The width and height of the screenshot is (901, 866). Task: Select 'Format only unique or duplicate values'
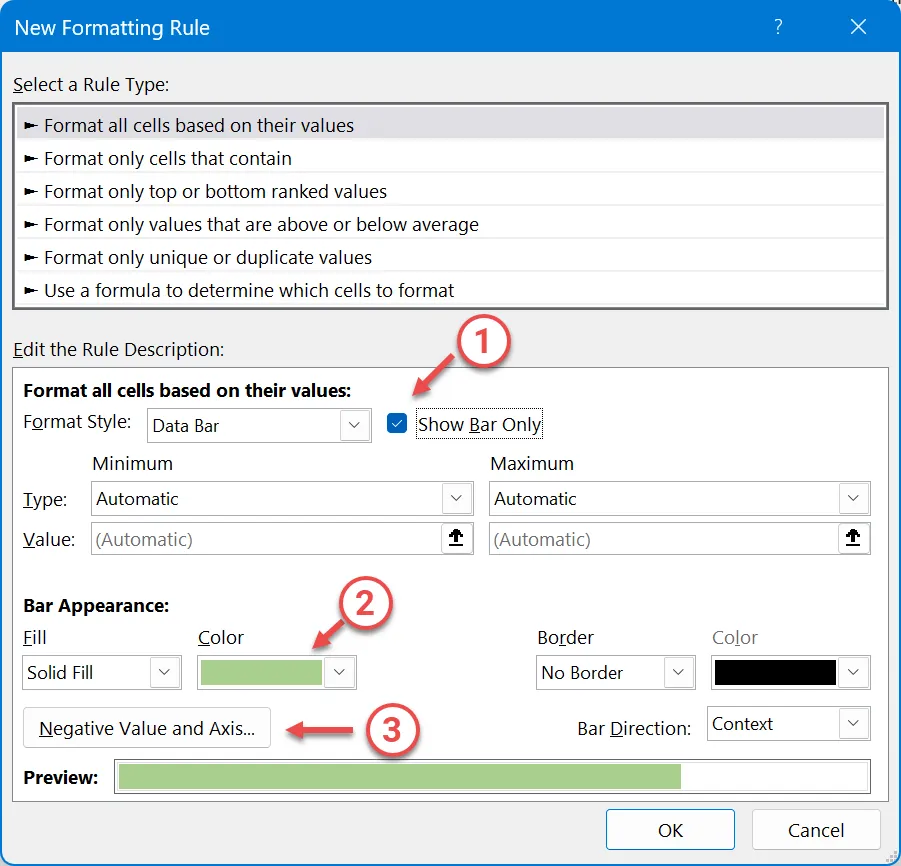pos(208,257)
